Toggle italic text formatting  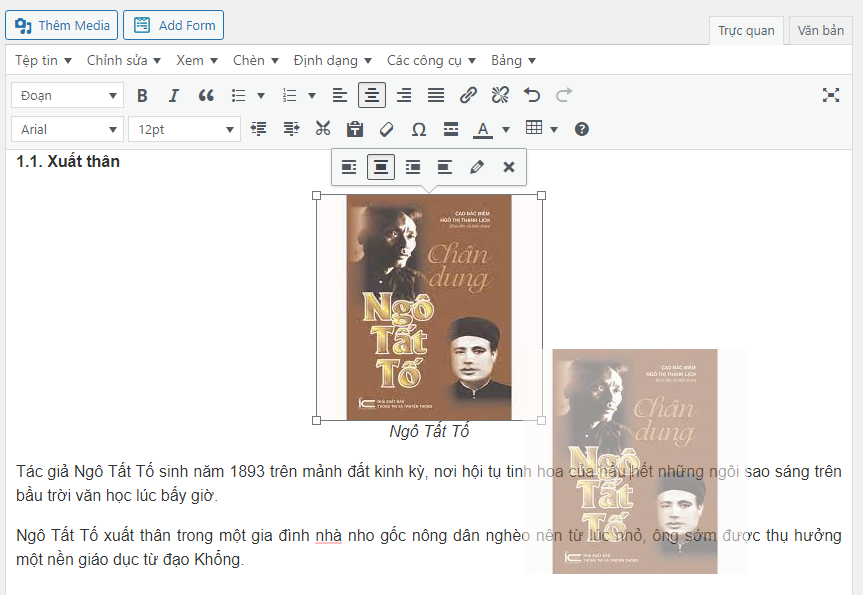click(x=173, y=95)
